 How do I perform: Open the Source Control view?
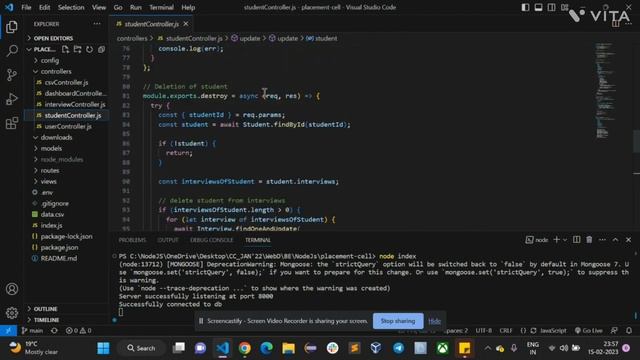[x=12, y=75]
